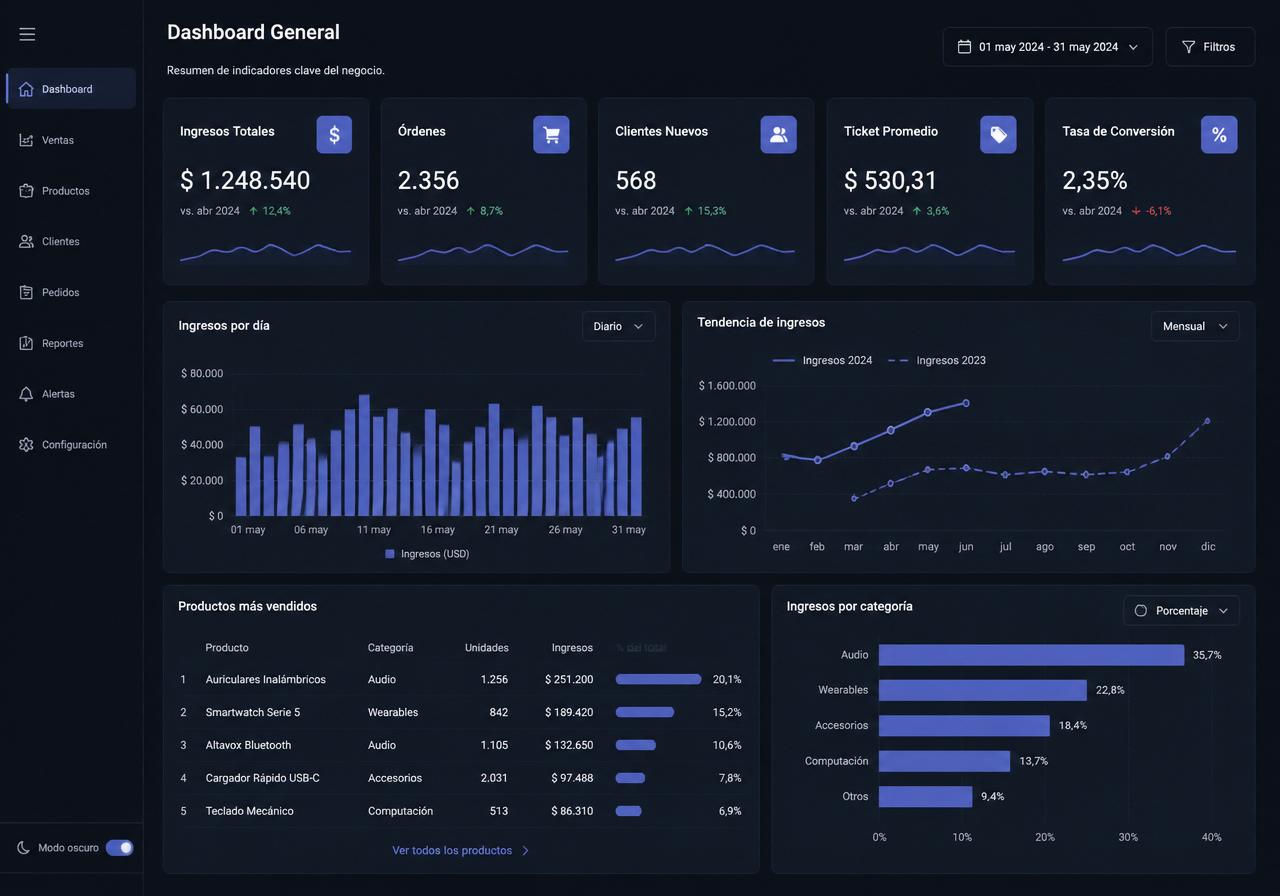Click the tag icon on Ticket Promedio
Image resolution: width=1280 pixels, height=896 pixels.
click(998, 135)
